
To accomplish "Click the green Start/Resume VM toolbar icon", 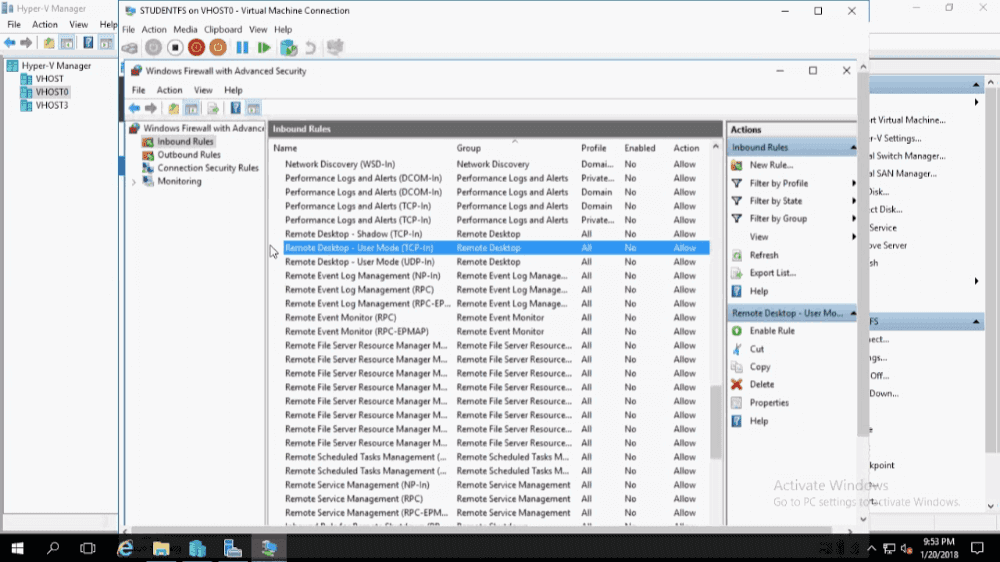I will tap(264, 47).
